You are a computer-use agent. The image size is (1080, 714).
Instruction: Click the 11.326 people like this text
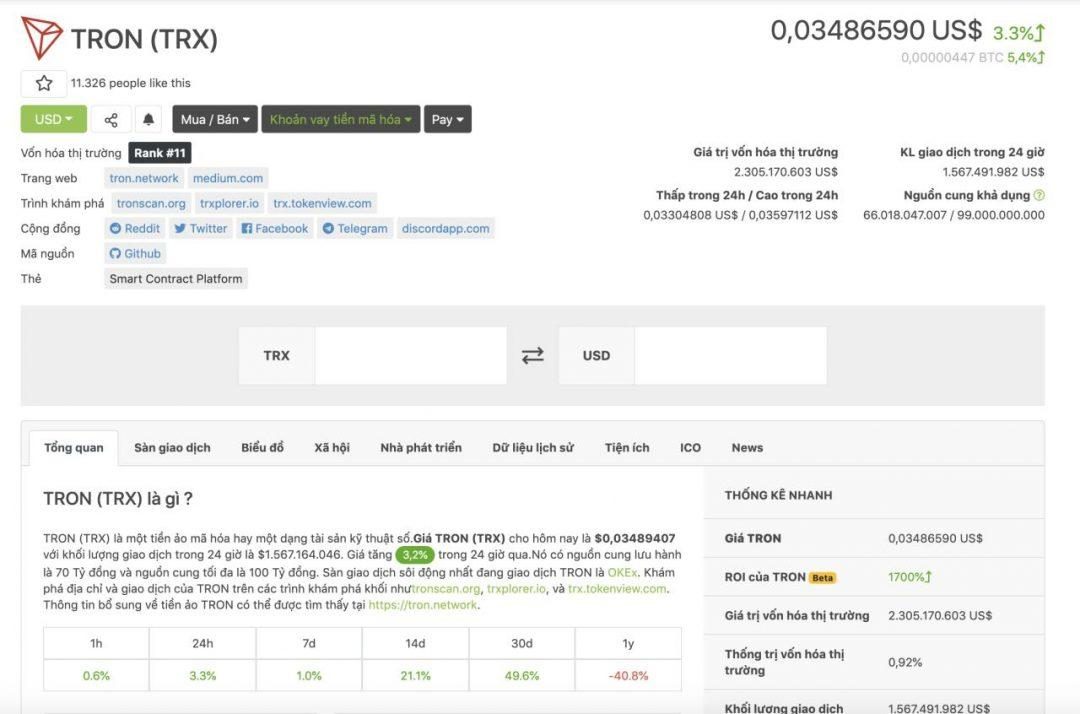point(131,83)
